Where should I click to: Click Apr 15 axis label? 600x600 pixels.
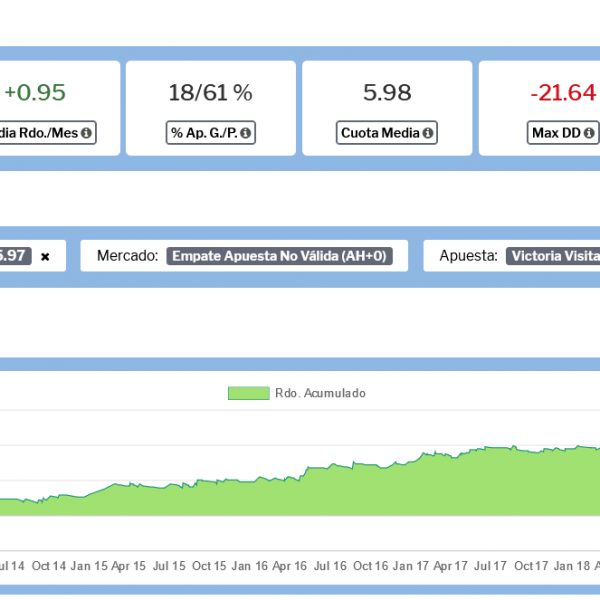[129, 566]
